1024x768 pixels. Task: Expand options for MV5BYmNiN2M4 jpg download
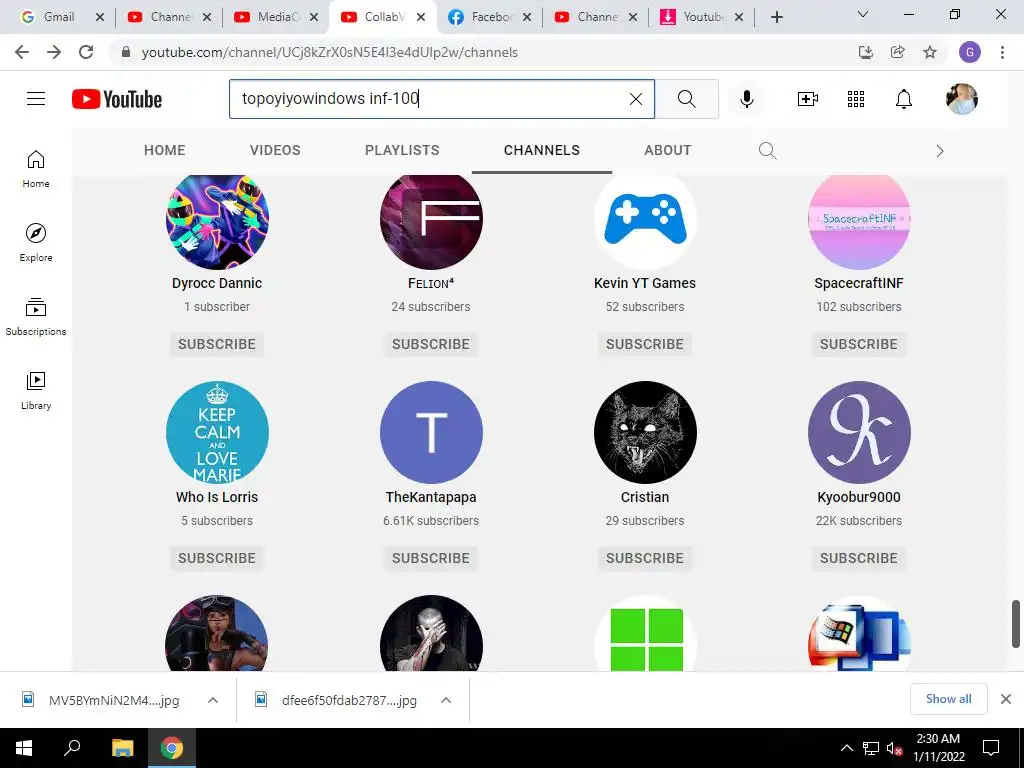pyautogui.click(x=212, y=700)
